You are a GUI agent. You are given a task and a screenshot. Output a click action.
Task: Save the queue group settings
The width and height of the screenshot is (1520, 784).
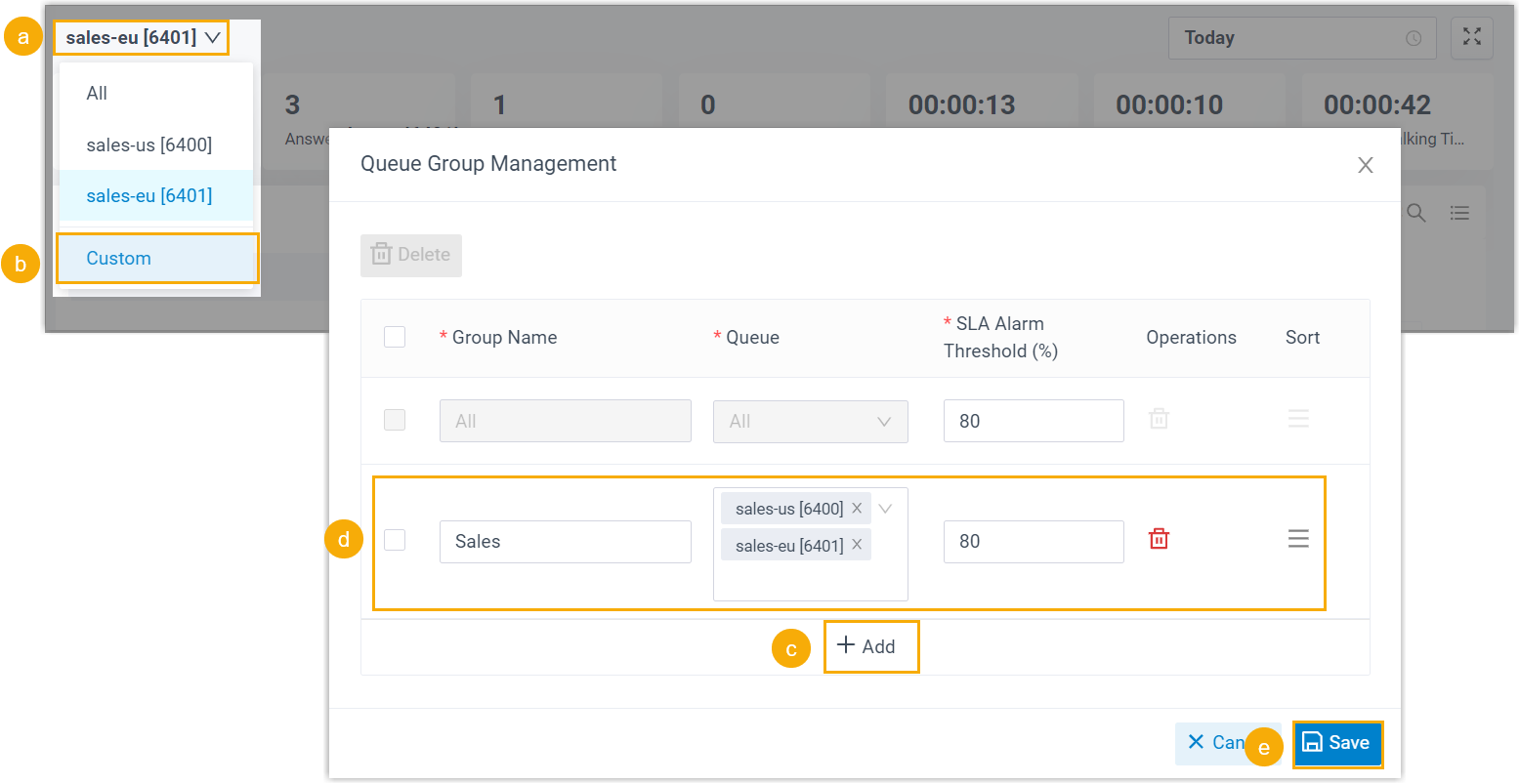pos(1336,743)
